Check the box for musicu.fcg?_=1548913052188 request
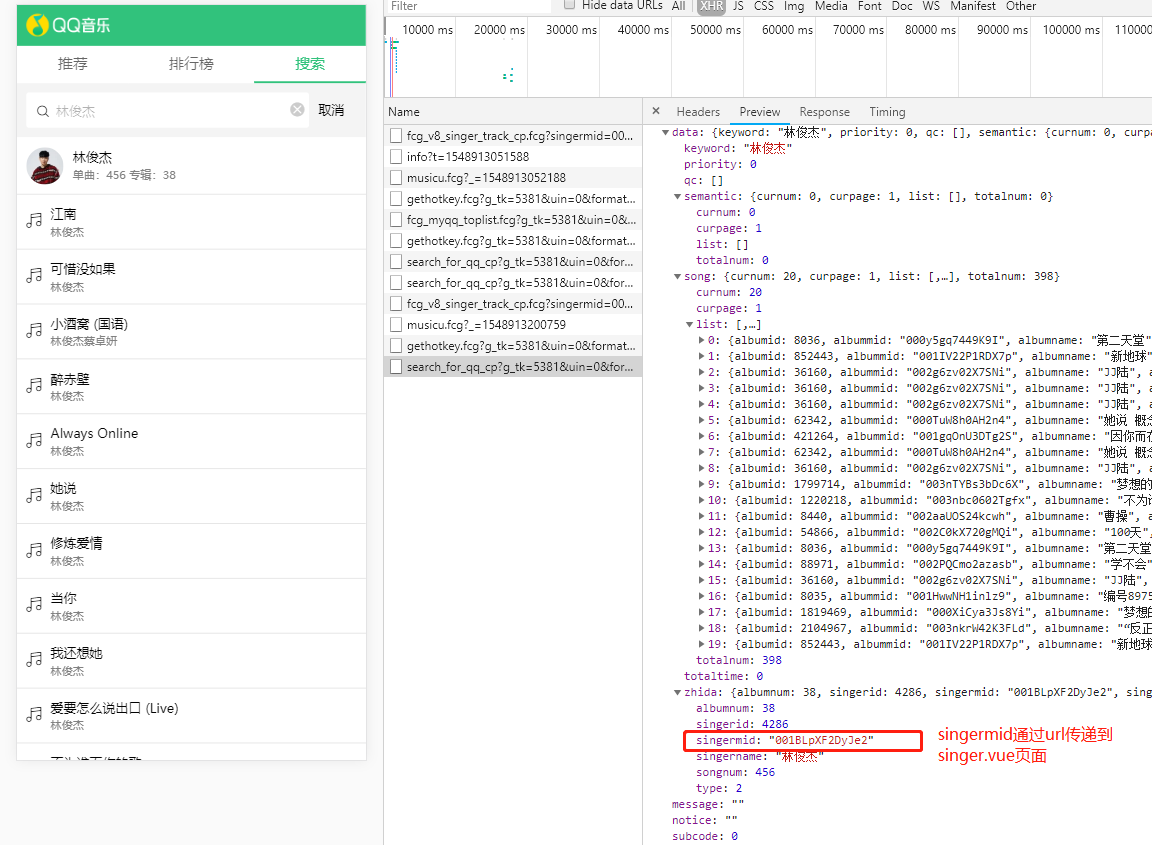 coord(396,178)
